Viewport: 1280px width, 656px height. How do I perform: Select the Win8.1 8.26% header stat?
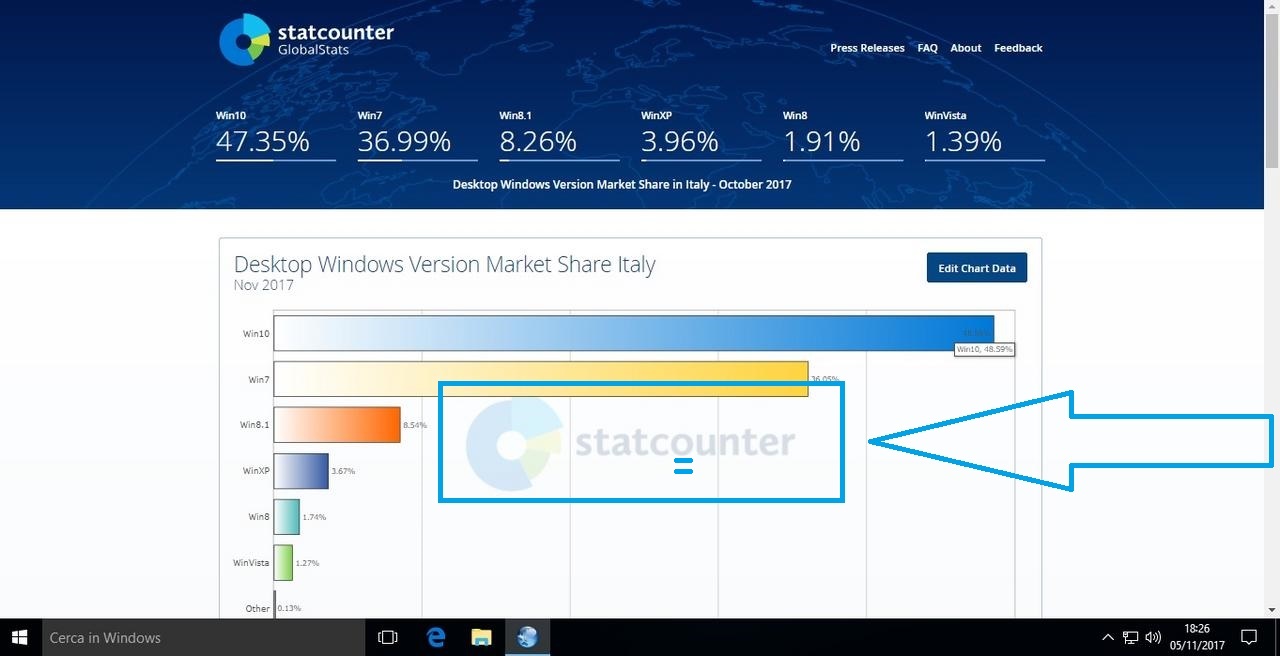pos(559,135)
